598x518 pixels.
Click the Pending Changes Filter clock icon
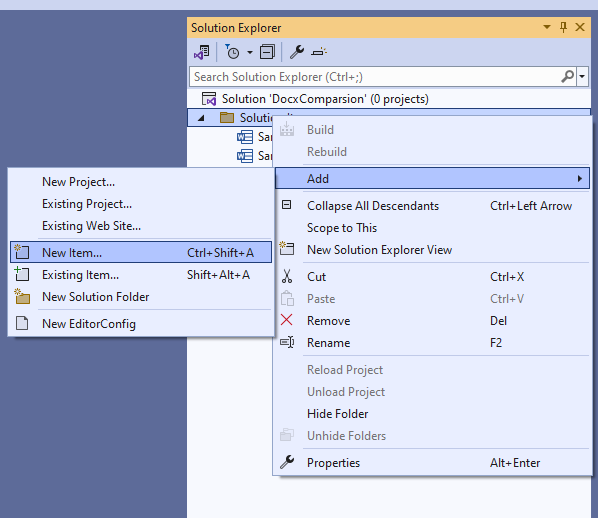pos(232,52)
